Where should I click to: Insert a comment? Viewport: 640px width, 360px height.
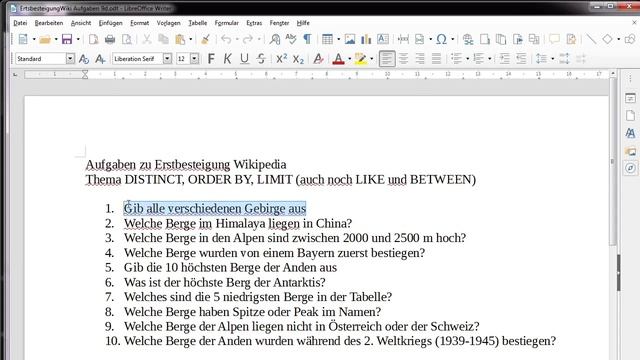coord(554,39)
